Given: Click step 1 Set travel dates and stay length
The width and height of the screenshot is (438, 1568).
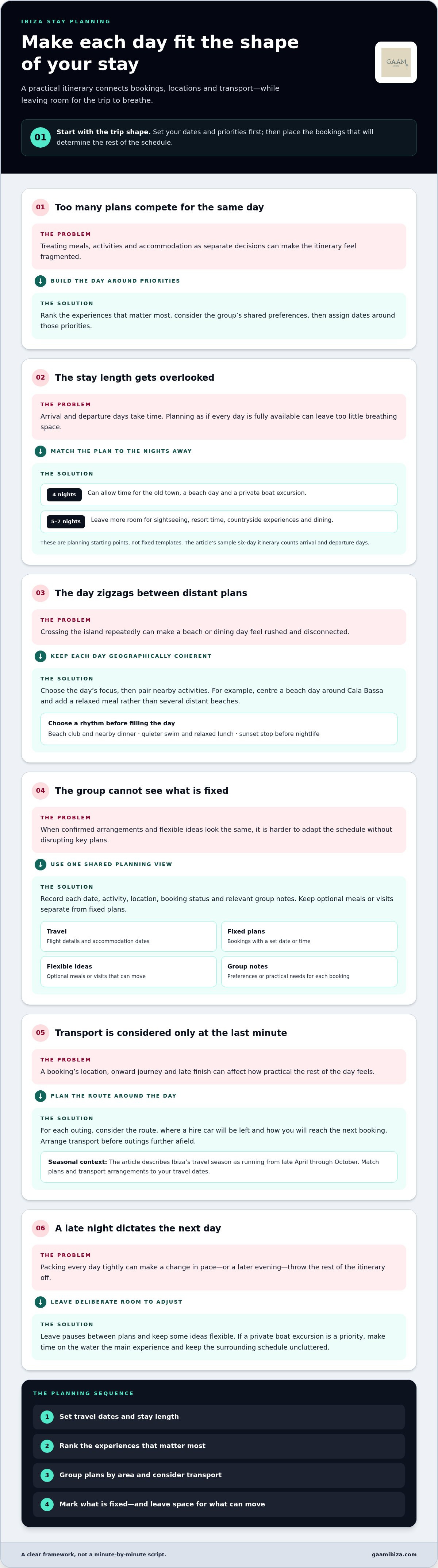Looking at the screenshot, I should 219,1417.
